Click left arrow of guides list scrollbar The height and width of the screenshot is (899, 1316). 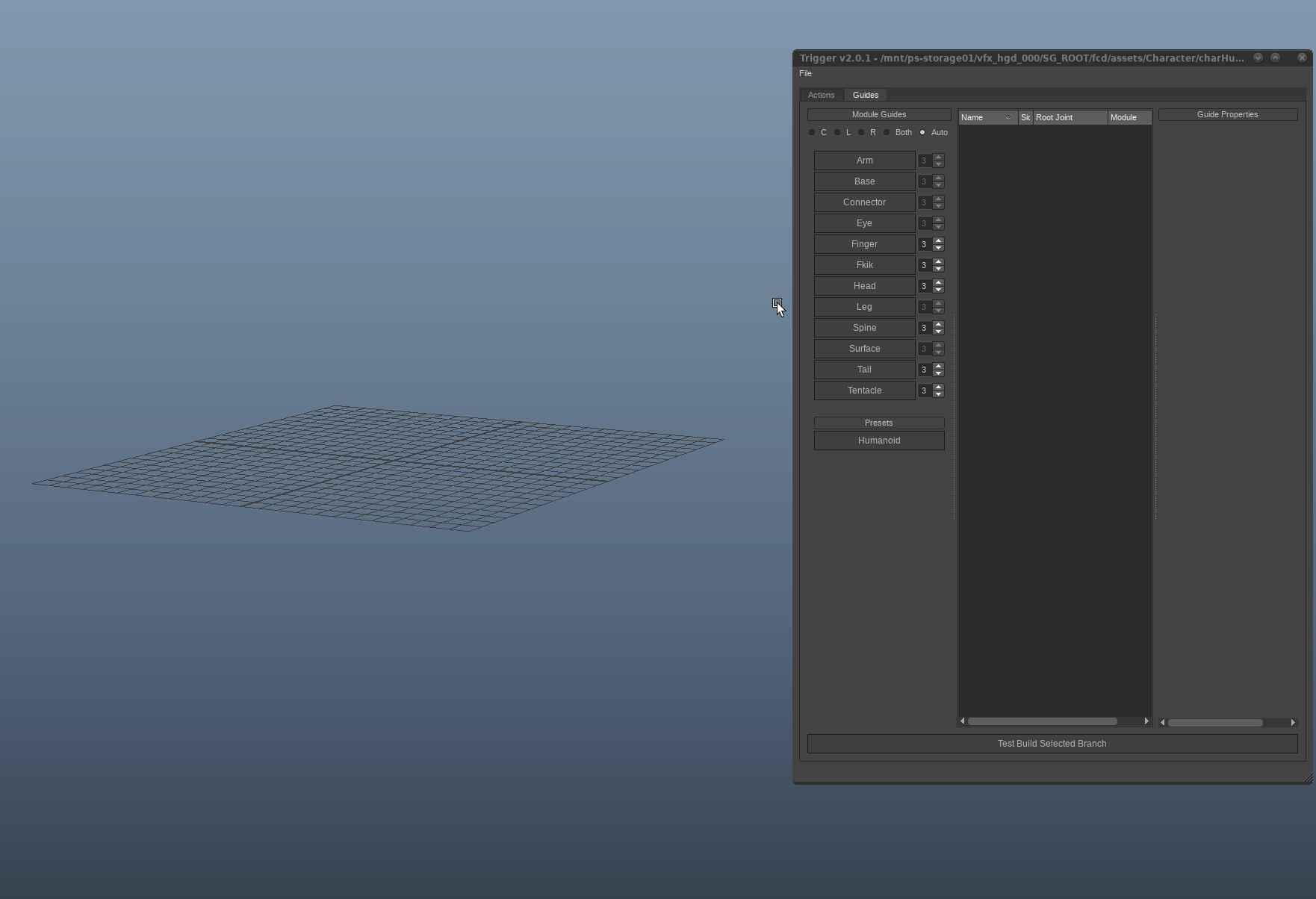pos(963,721)
